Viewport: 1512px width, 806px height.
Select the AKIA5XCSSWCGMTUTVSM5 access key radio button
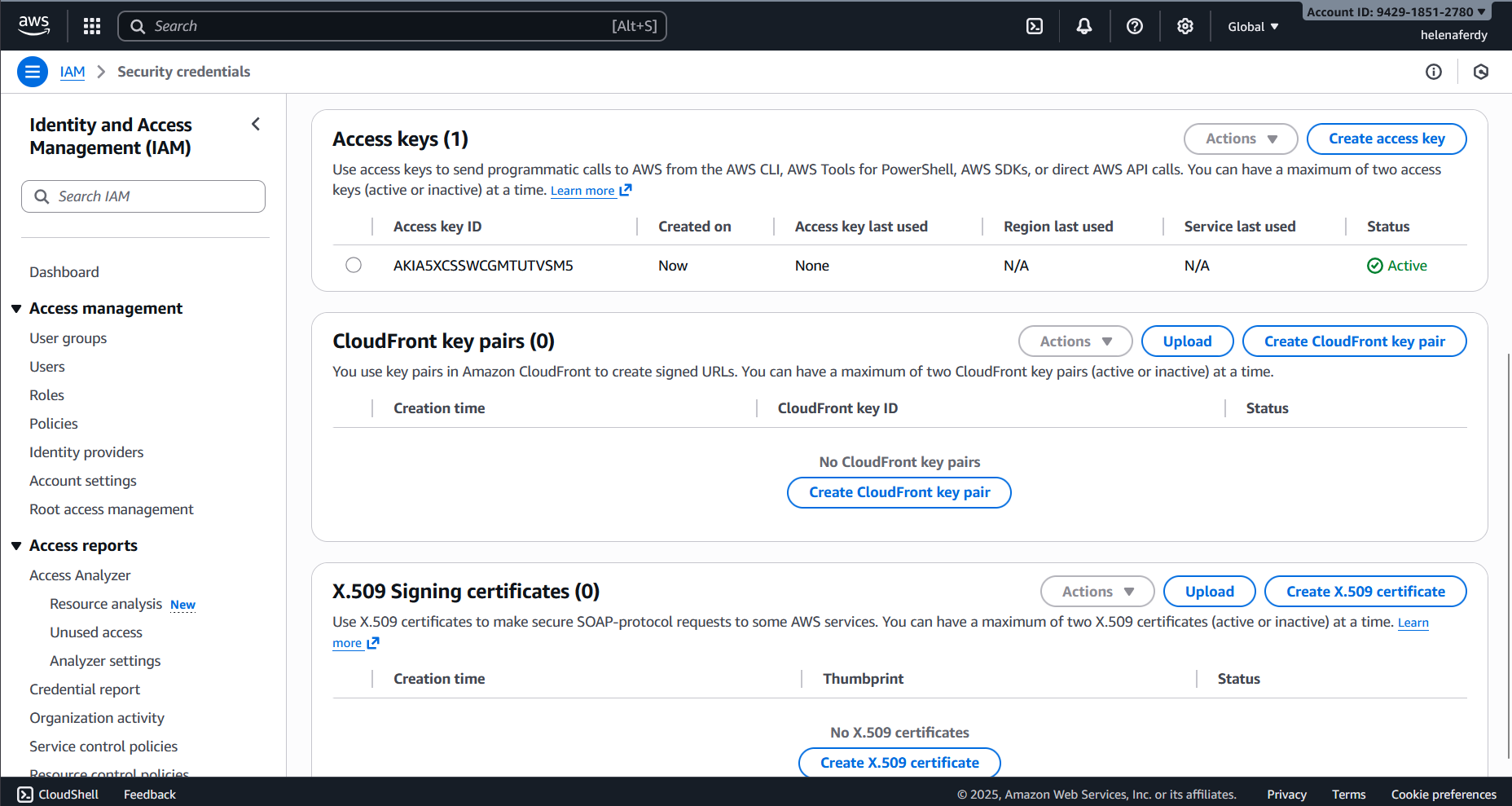pos(354,265)
